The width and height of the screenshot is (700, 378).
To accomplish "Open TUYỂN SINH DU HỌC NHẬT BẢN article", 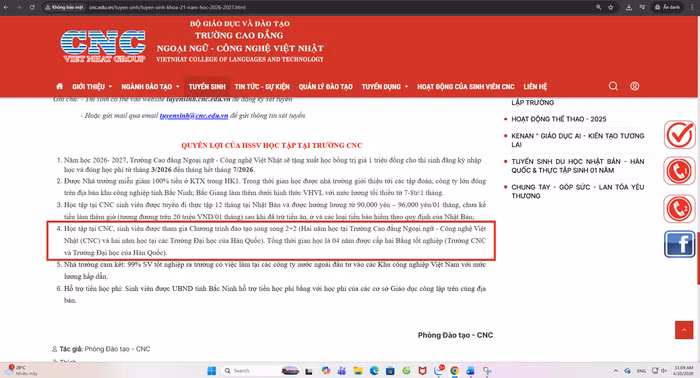I will tap(577, 166).
